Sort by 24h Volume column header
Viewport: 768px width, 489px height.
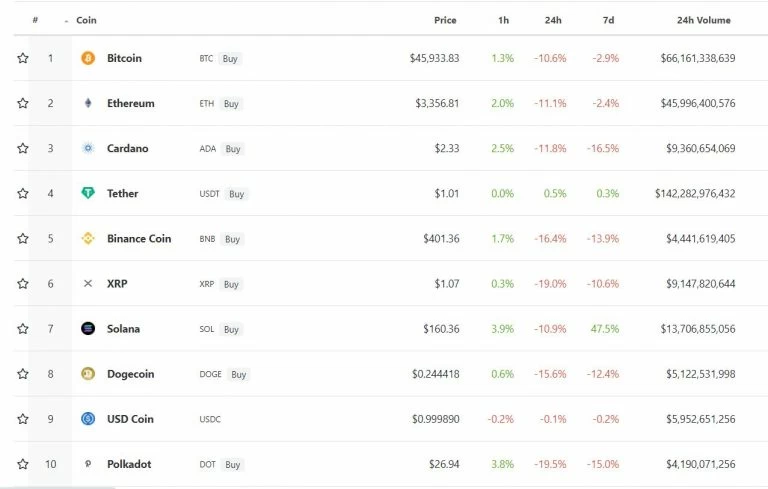click(x=703, y=20)
